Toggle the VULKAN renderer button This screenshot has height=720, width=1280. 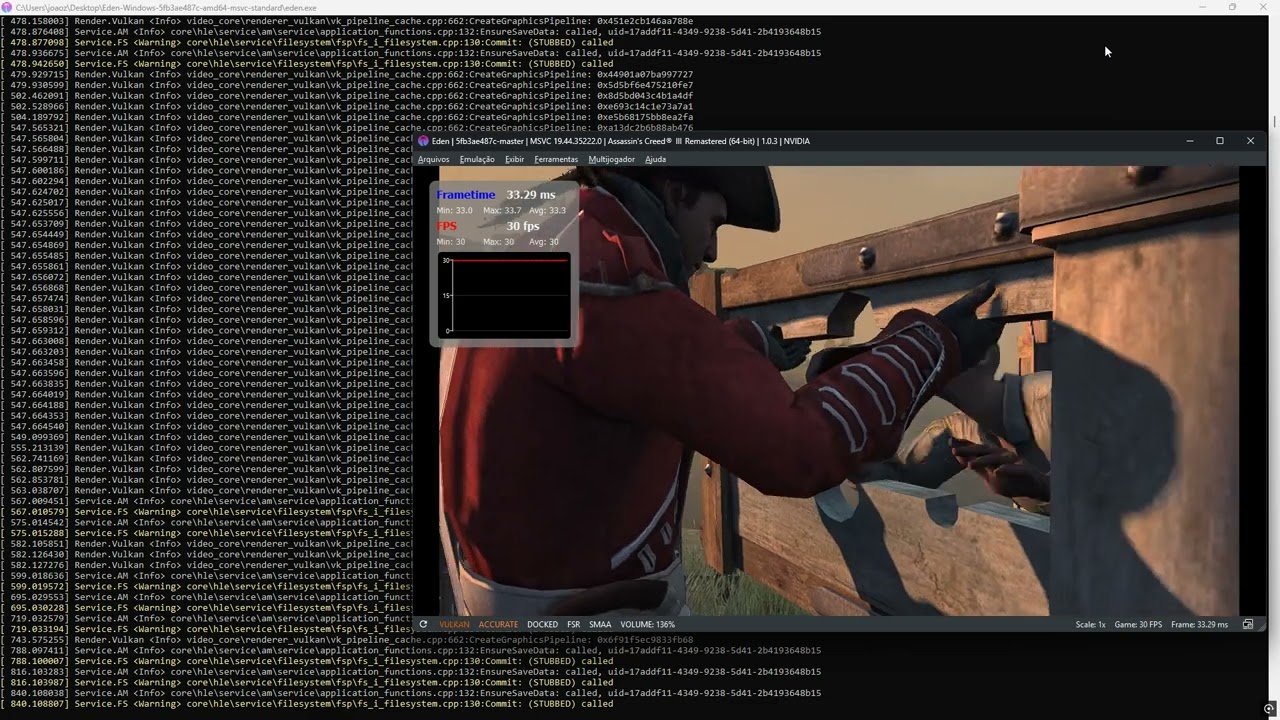coord(454,624)
